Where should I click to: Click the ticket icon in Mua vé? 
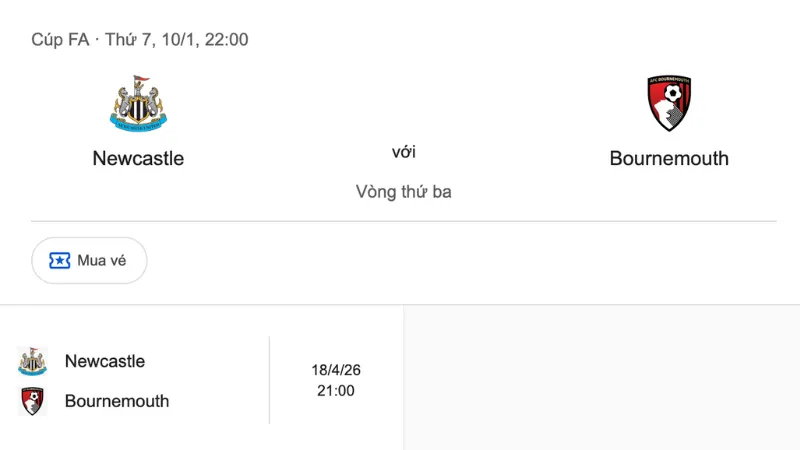pyautogui.click(x=60, y=261)
